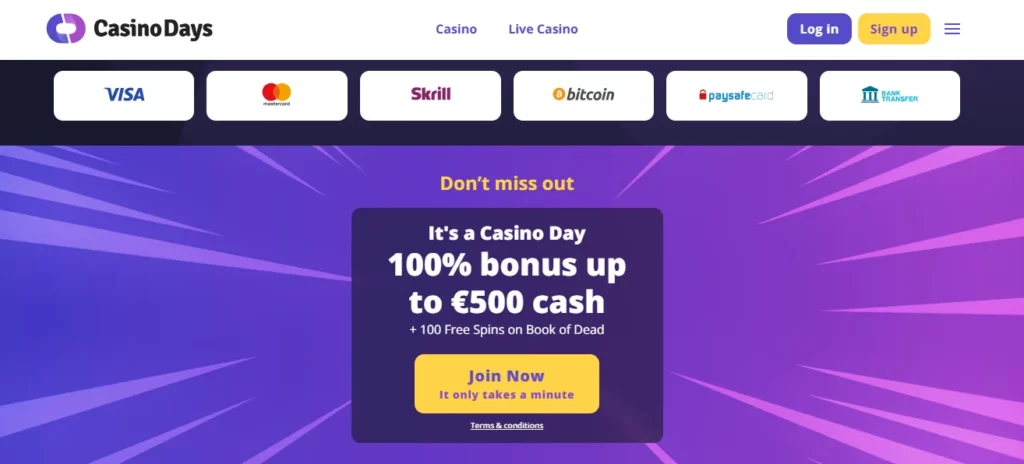Viewport: 1024px width, 464px height.
Task: Go to the Live Casino section
Action: pyautogui.click(x=543, y=29)
